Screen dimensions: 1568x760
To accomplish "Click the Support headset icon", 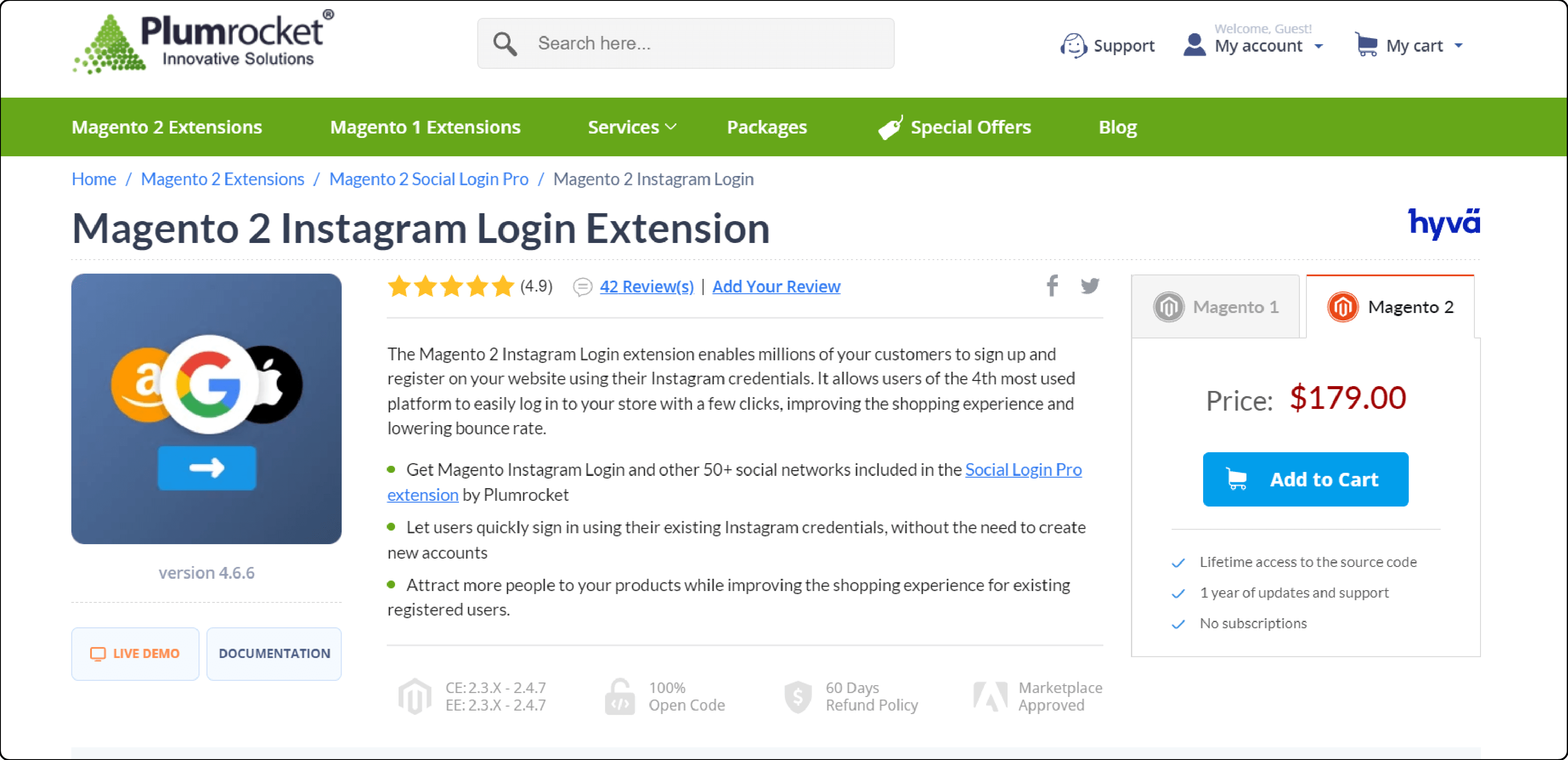I will pyautogui.click(x=1073, y=45).
